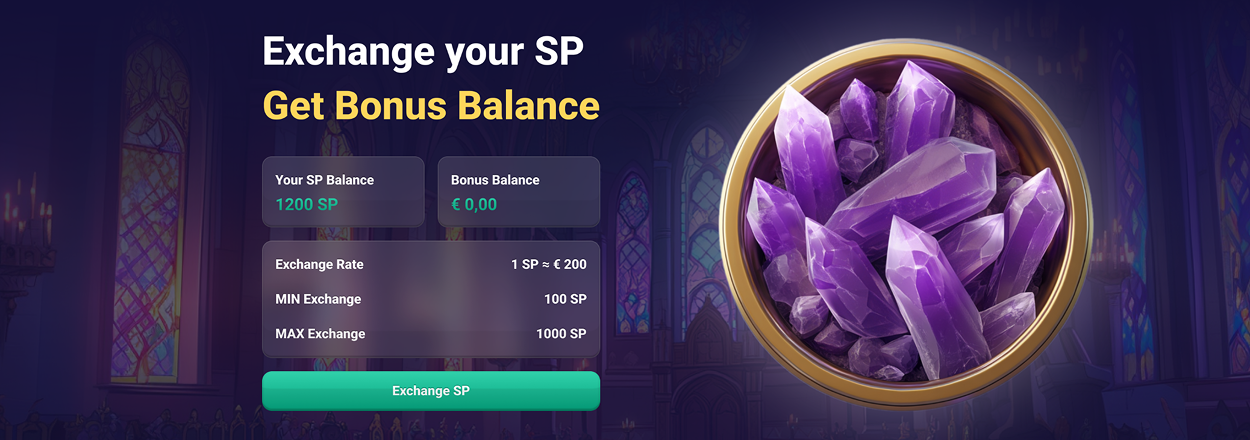The image size is (1250, 440).
Task: Click the SP text in the white heading
Action: point(555,51)
